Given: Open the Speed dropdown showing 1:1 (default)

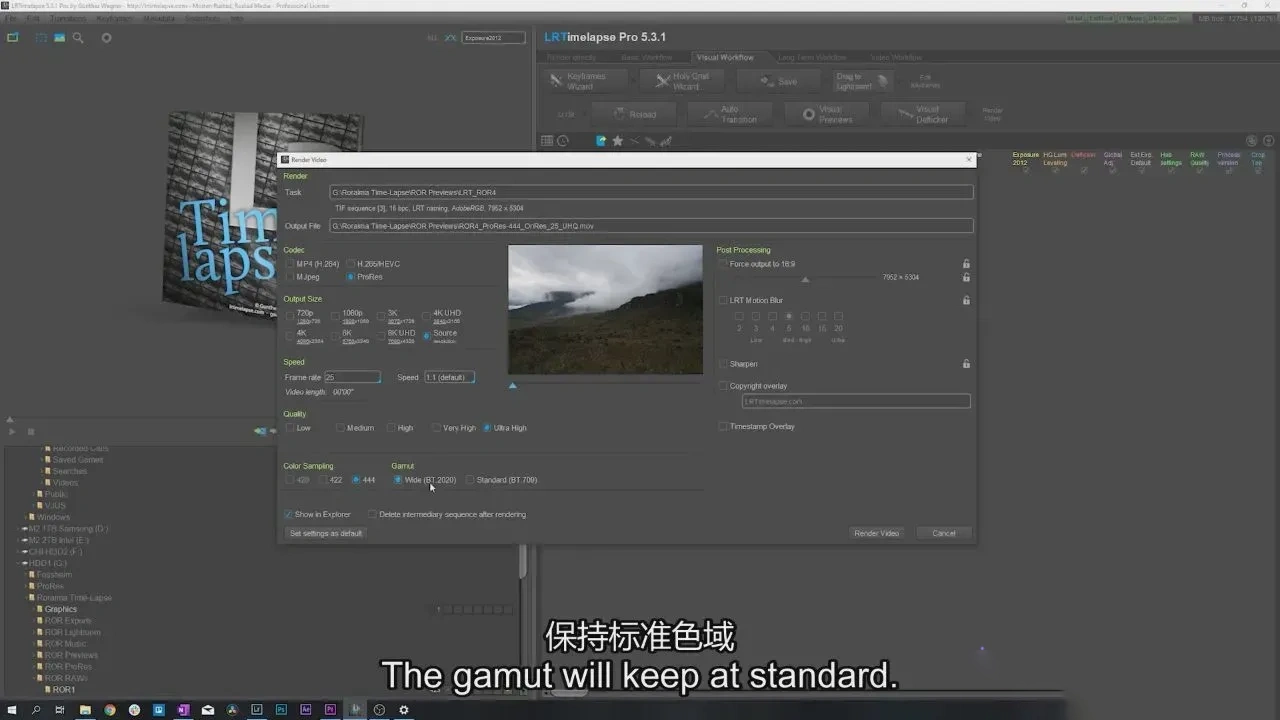Looking at the screenshot, I should (449, 377).
